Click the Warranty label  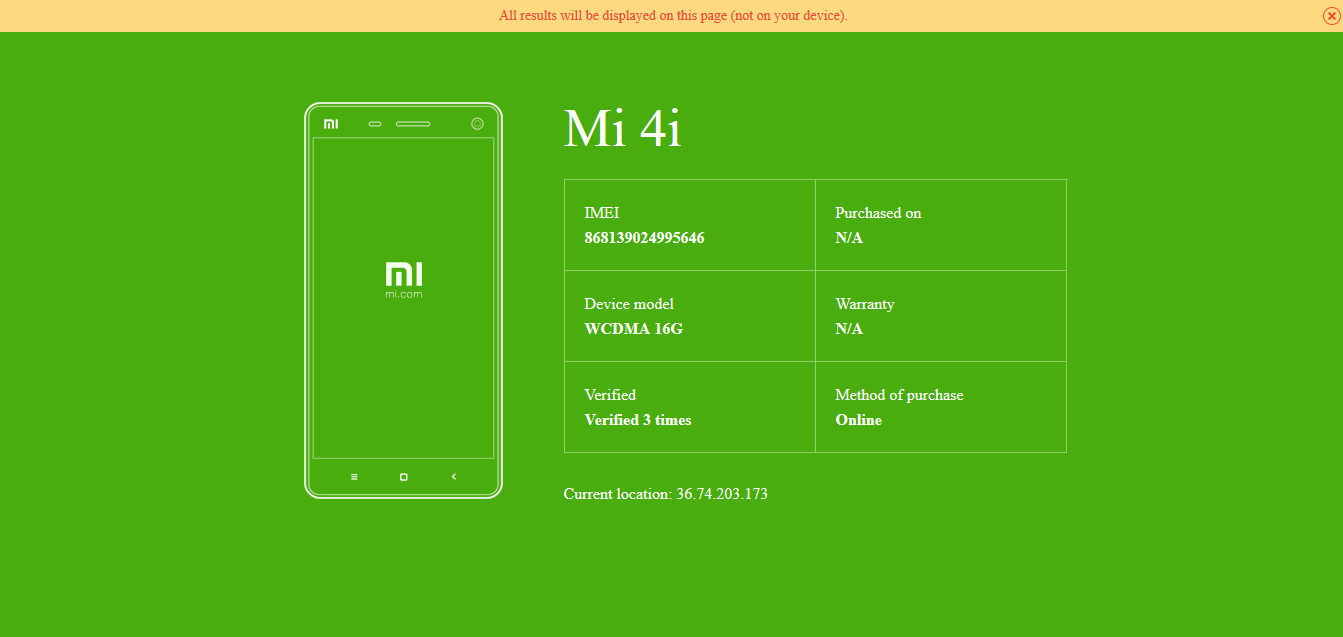pyautogui.click(x=865, y=304)
